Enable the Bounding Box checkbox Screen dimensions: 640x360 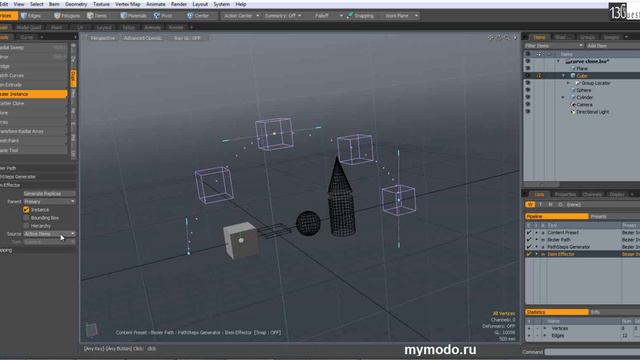(x=27, y=218)
